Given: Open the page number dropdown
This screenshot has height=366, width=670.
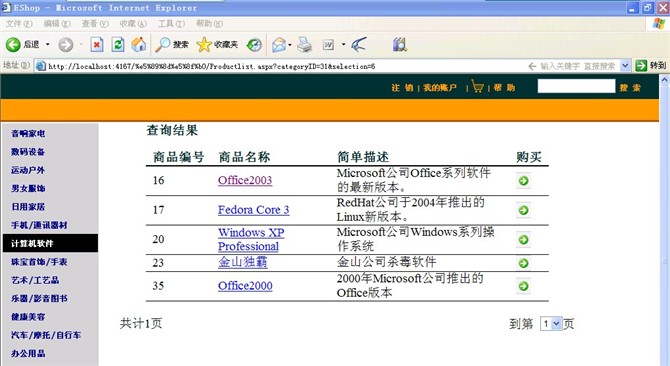Looking at the screenshot, I should (551, 324).
